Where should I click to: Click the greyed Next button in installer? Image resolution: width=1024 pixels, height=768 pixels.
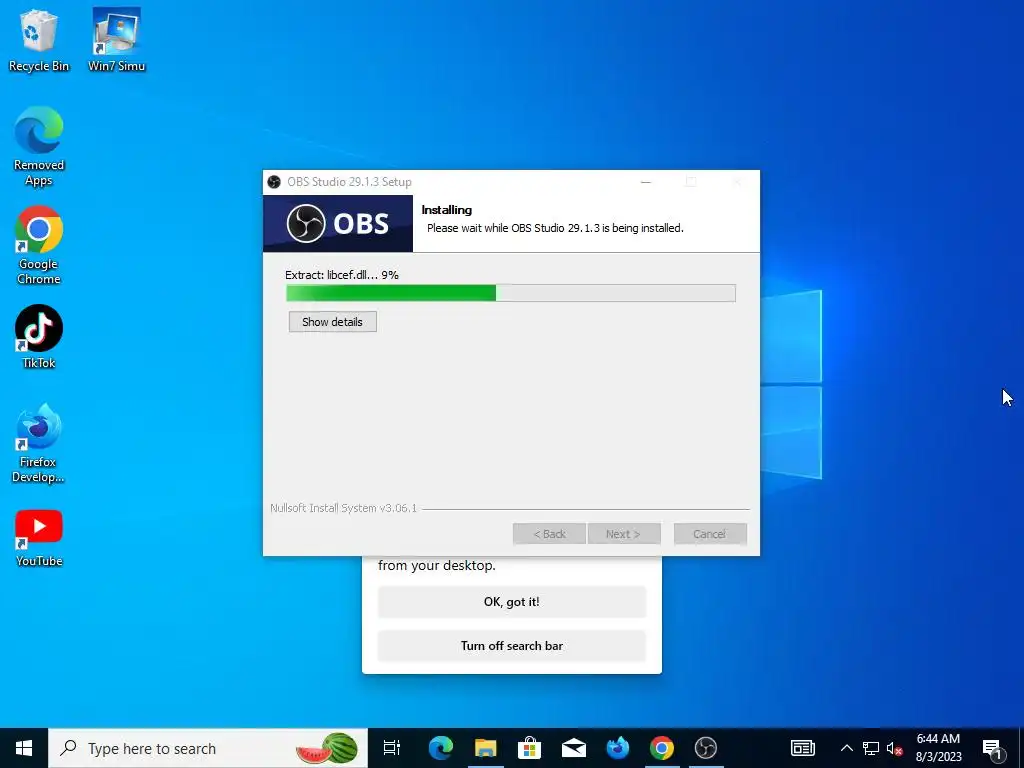624,534
